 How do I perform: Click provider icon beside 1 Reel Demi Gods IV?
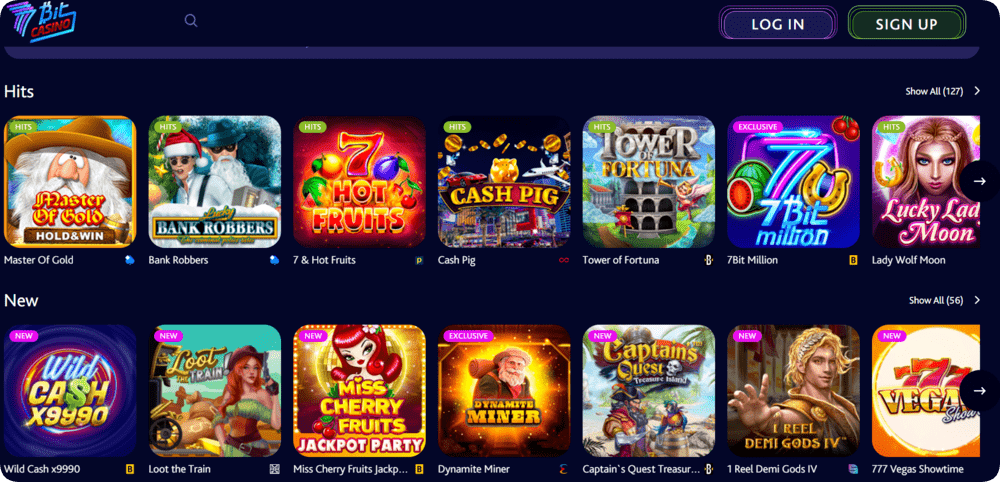853,469
